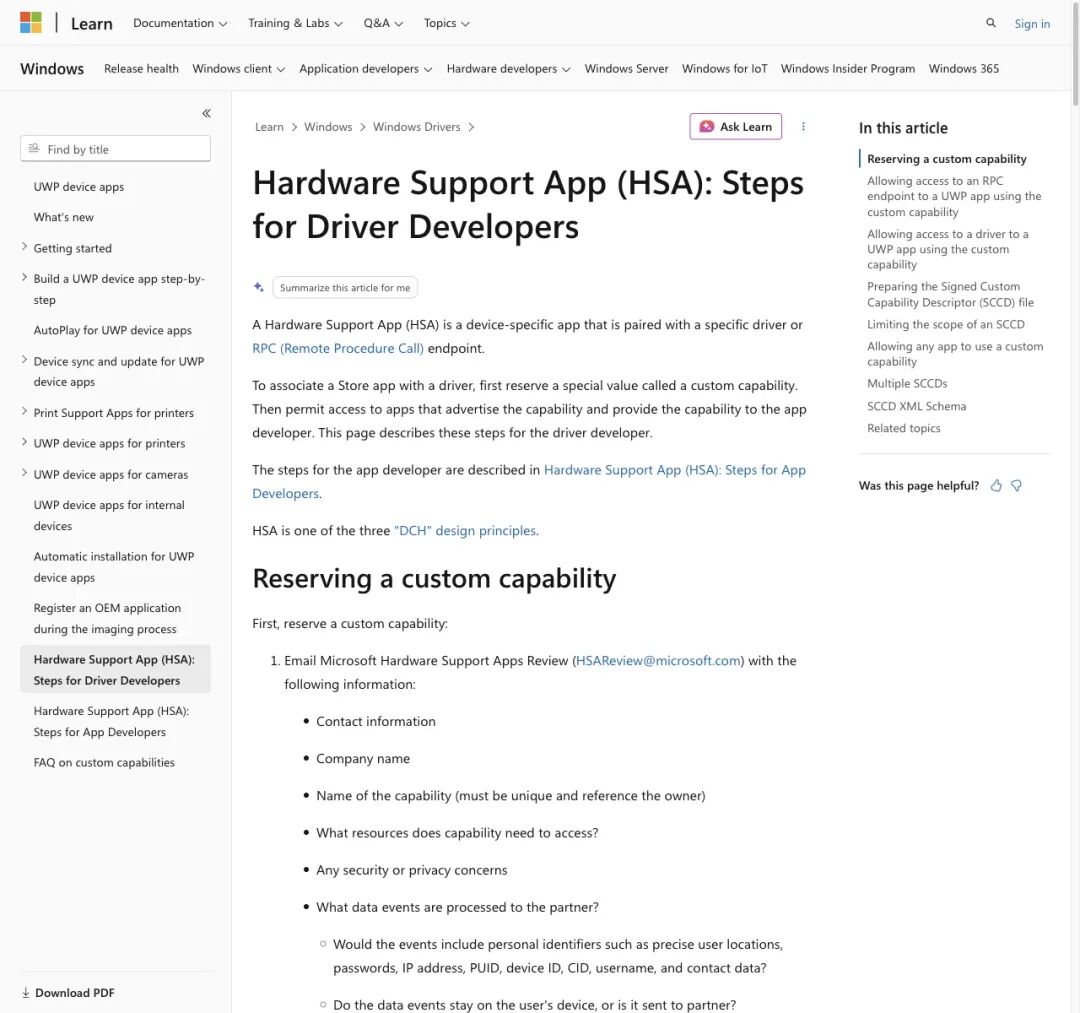The width and height of the screenshot is (1080, 1013).
Task: Click Summarize this article for me
Action: [344, 287]
